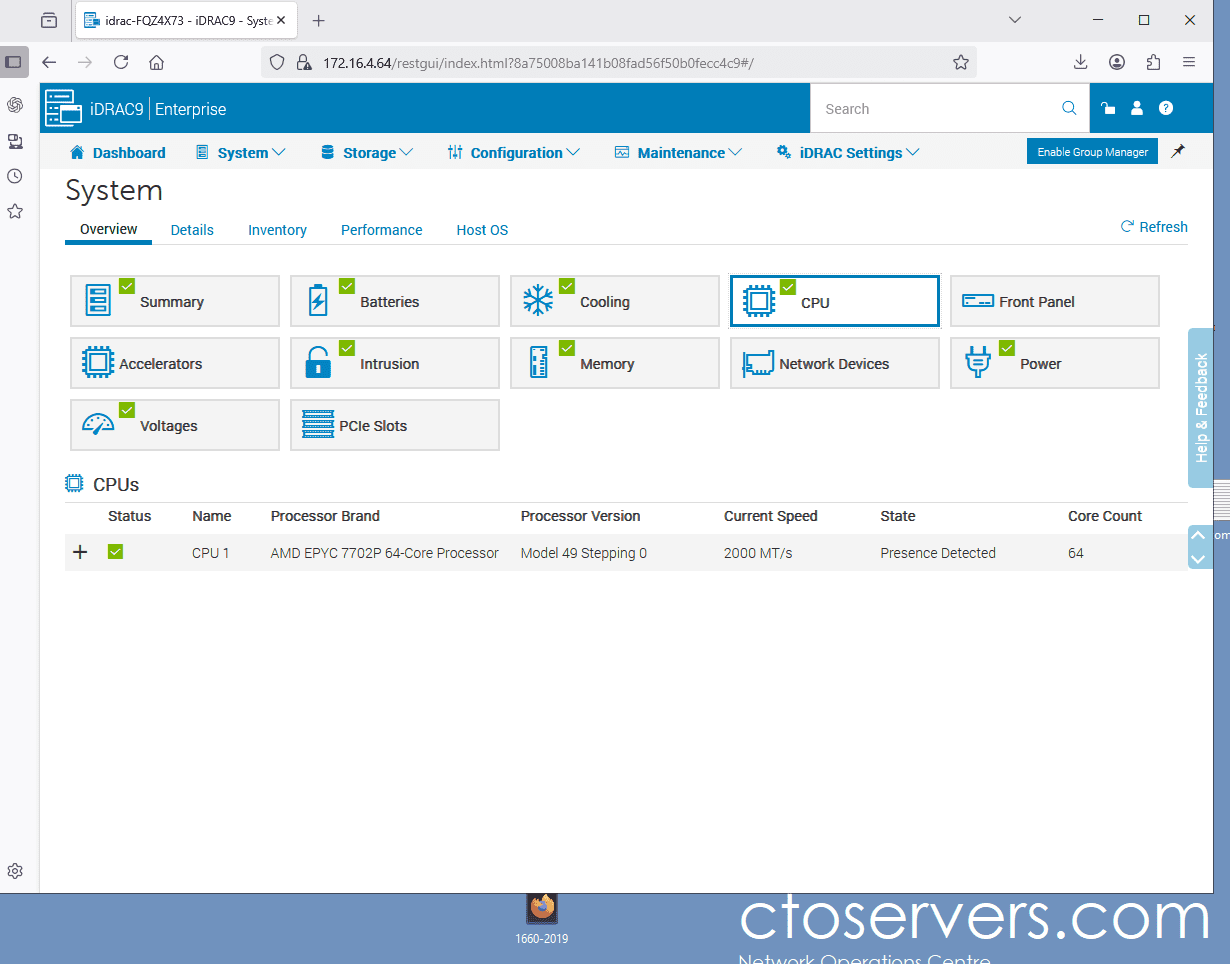List all browser tabs with the chevron

pyautogui.click(x=1015, y=20)
